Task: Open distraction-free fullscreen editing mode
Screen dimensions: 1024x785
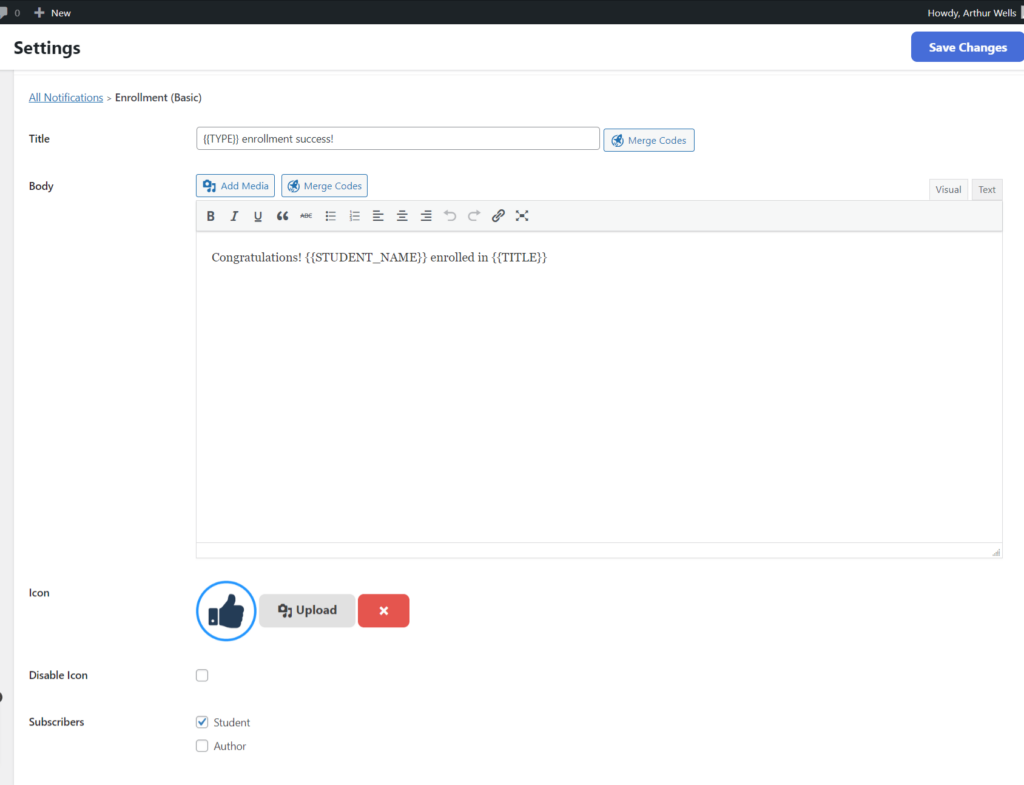Action: point(522,215)
